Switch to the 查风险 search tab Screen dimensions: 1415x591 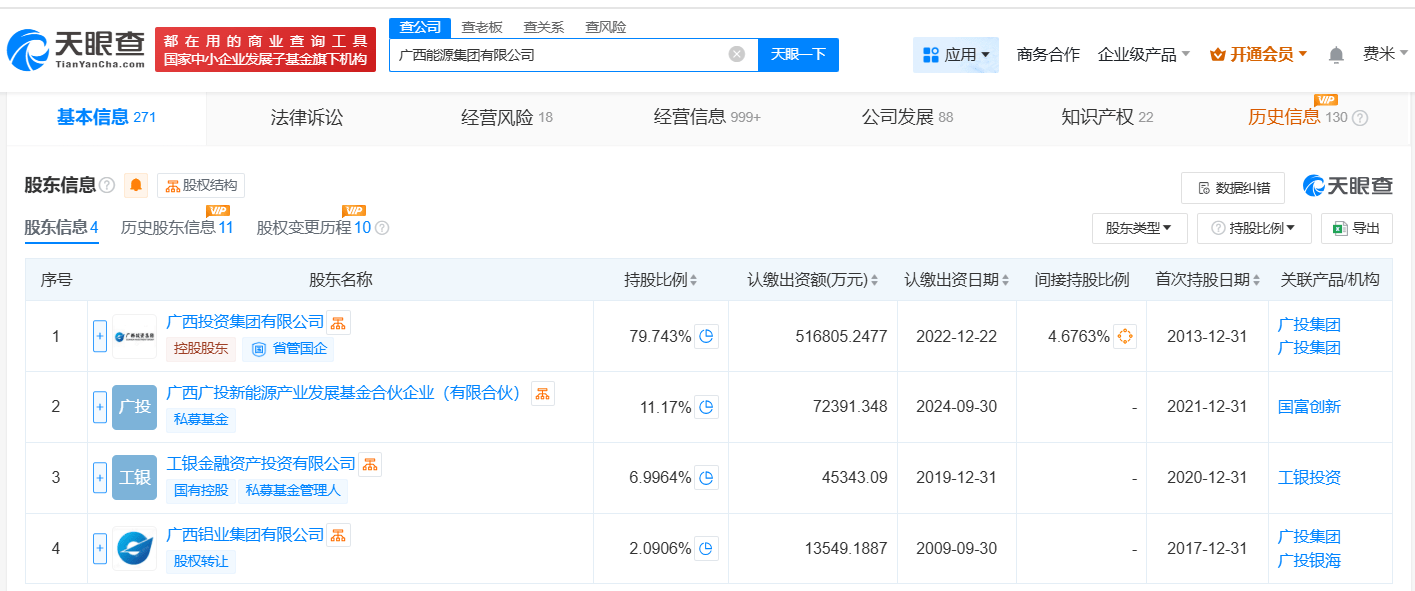606,27
